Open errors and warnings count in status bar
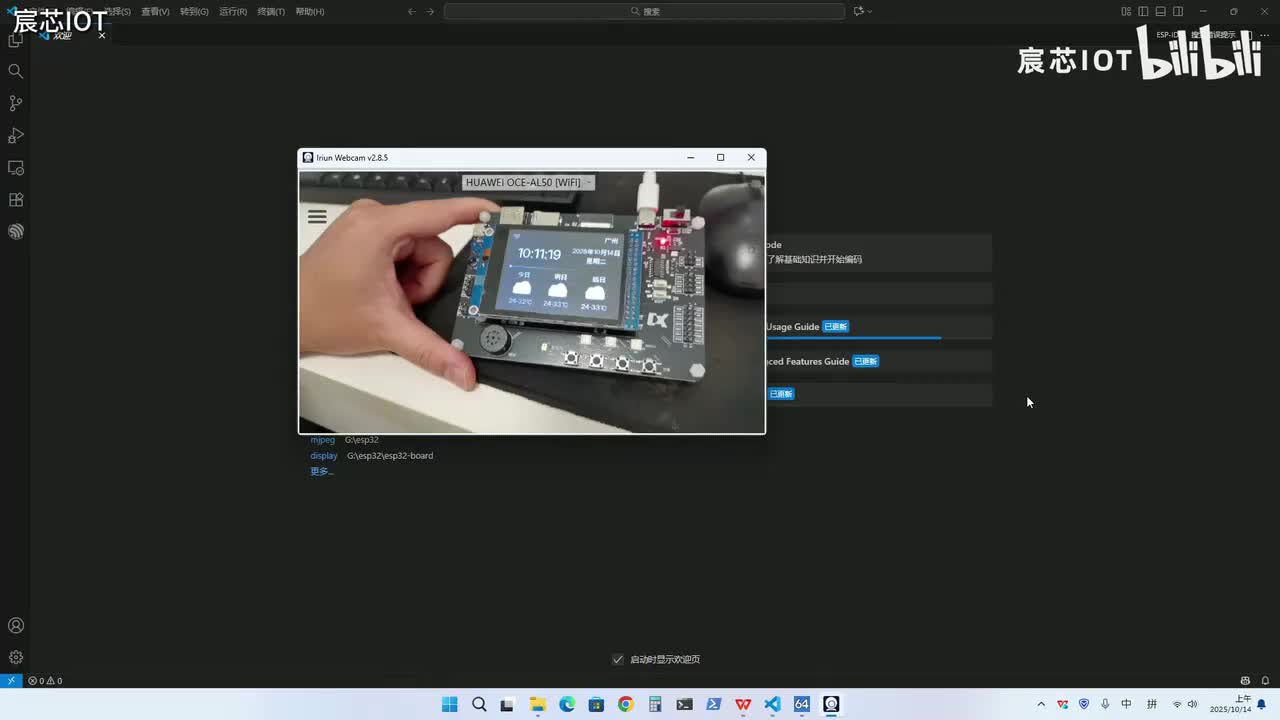The height and width of the screenshot is (720, 1280). point(45,681)
